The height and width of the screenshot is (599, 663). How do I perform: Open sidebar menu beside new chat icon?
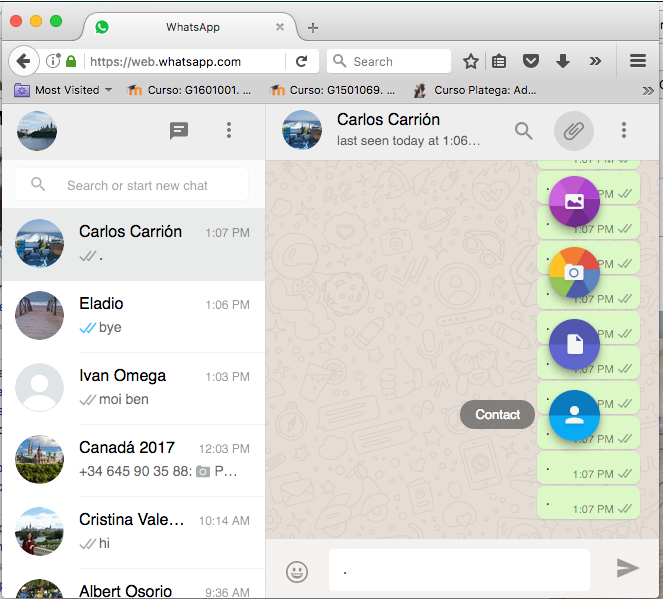pyautogui.click(x=229, y=130)
